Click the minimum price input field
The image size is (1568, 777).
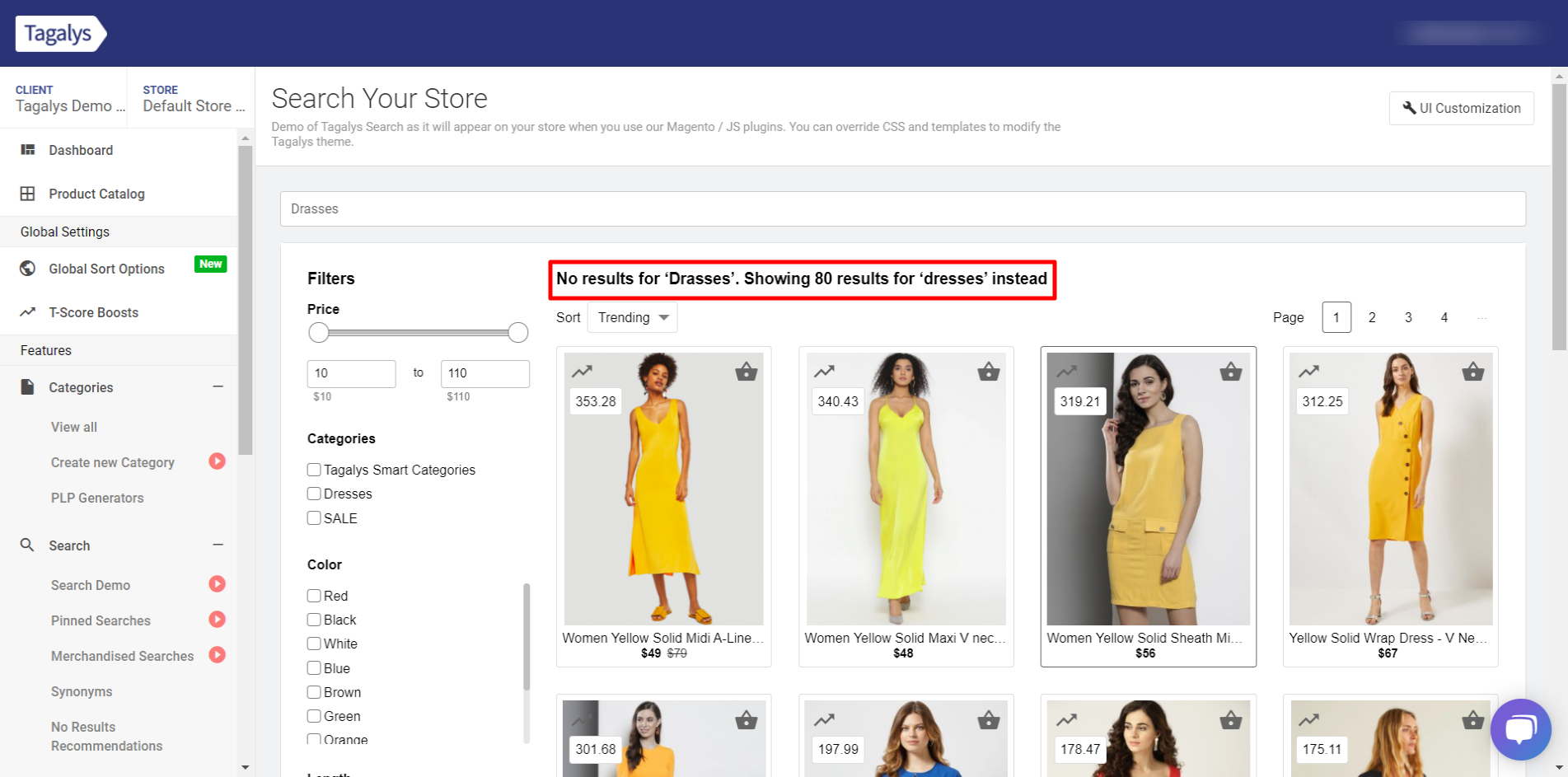(x=352, y=373)
